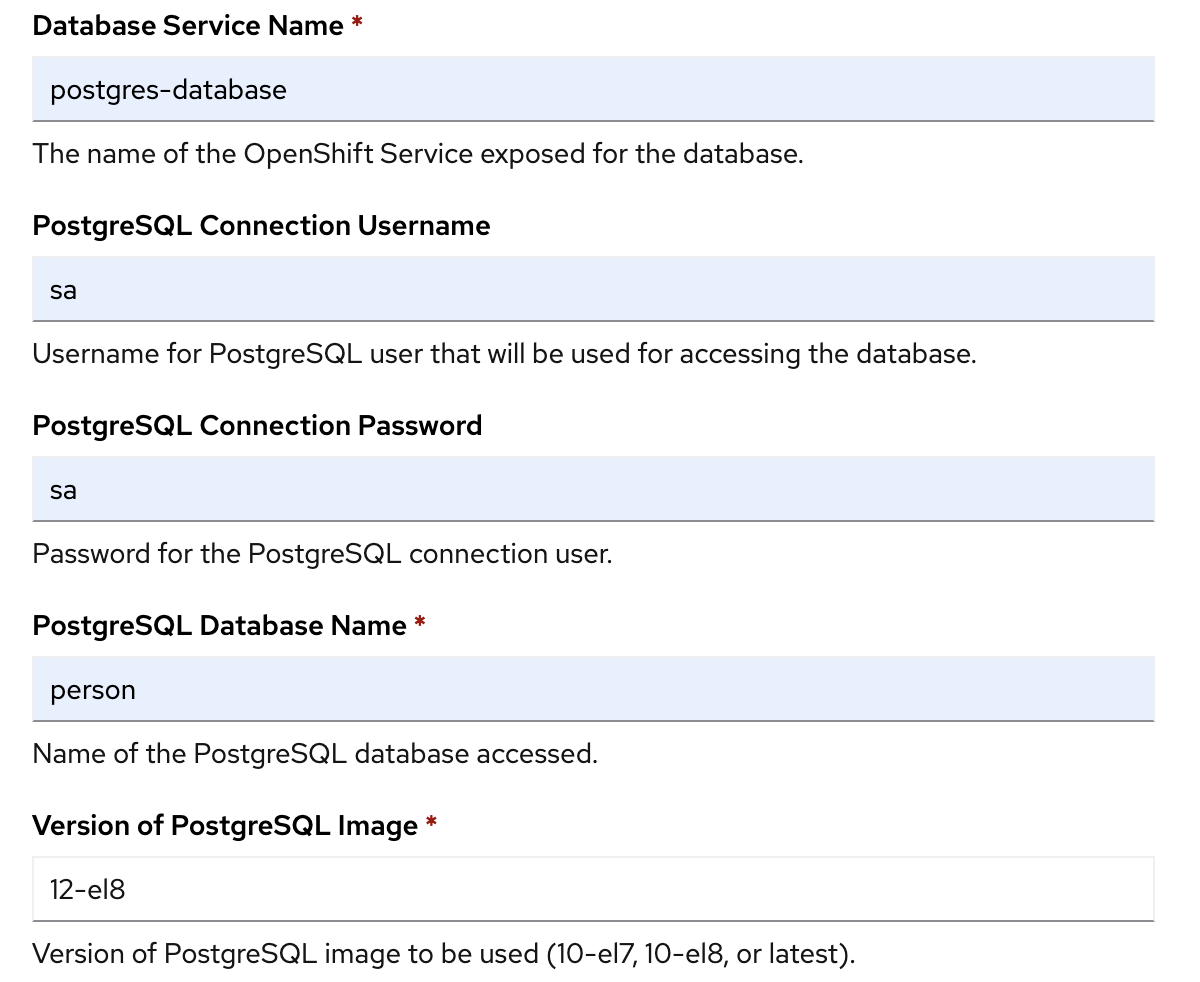
Task: Click the 'PostgreSQL Connection Username' label
Action: [x=261, y=226]
